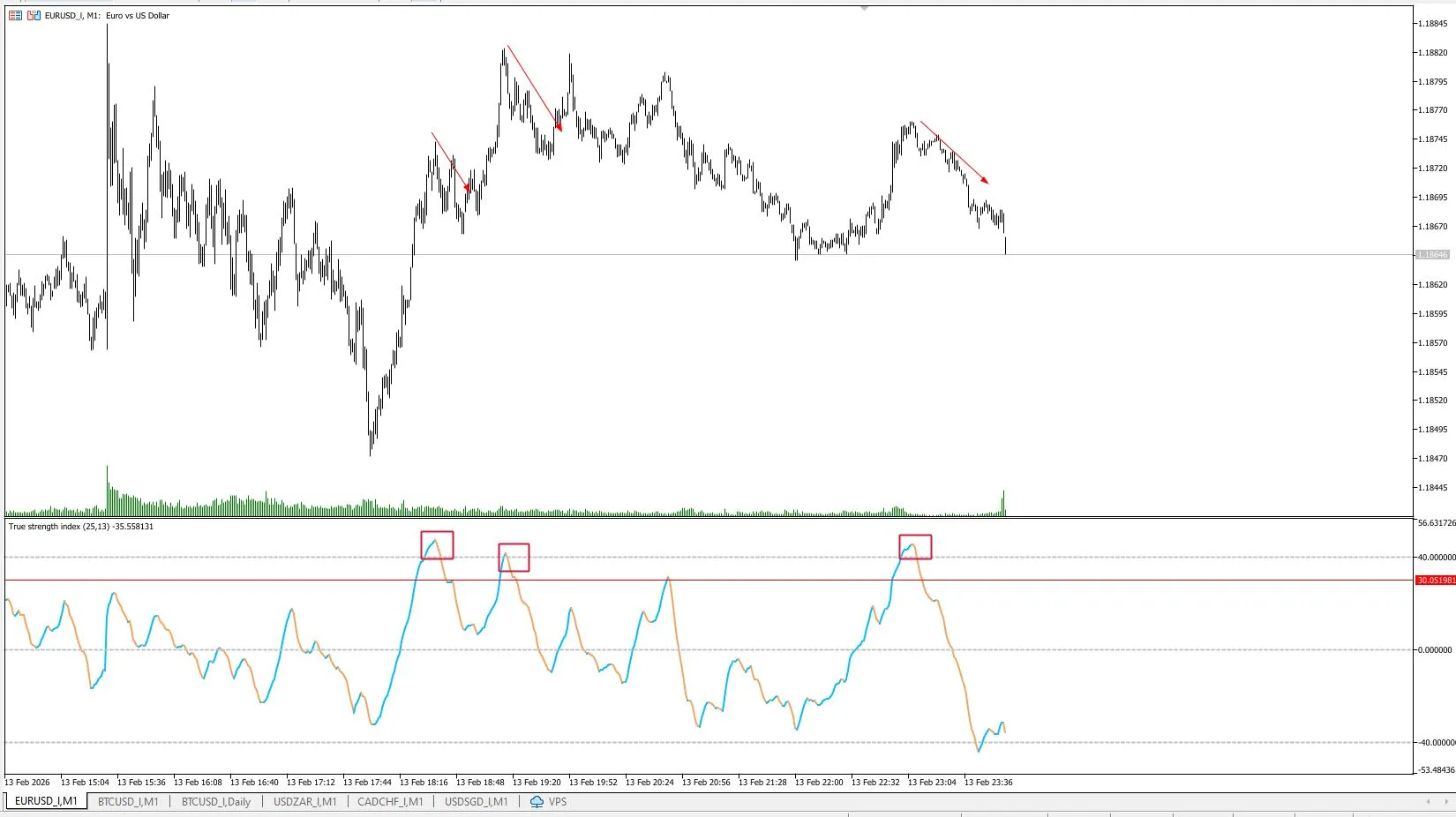Screen dimensions: 1456x817
Task: Switch to the EURUSD_I,M1 chart tab
Action: click(x=46, y=802)
